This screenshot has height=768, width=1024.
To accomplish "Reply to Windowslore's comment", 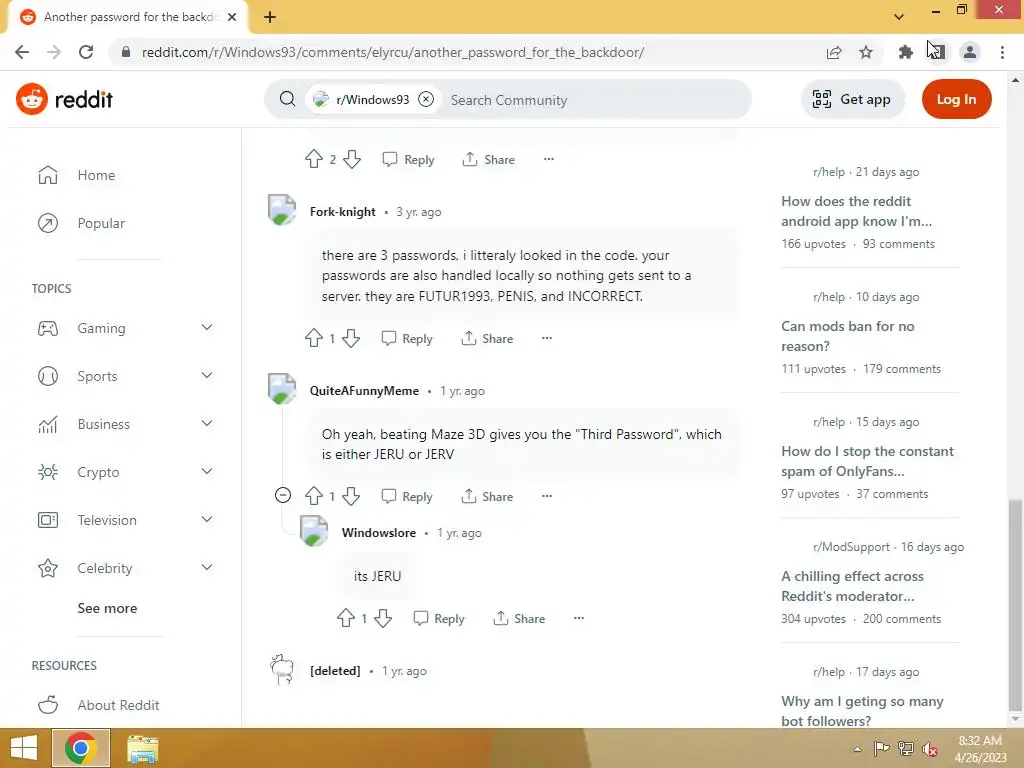I will click(439, 618).
